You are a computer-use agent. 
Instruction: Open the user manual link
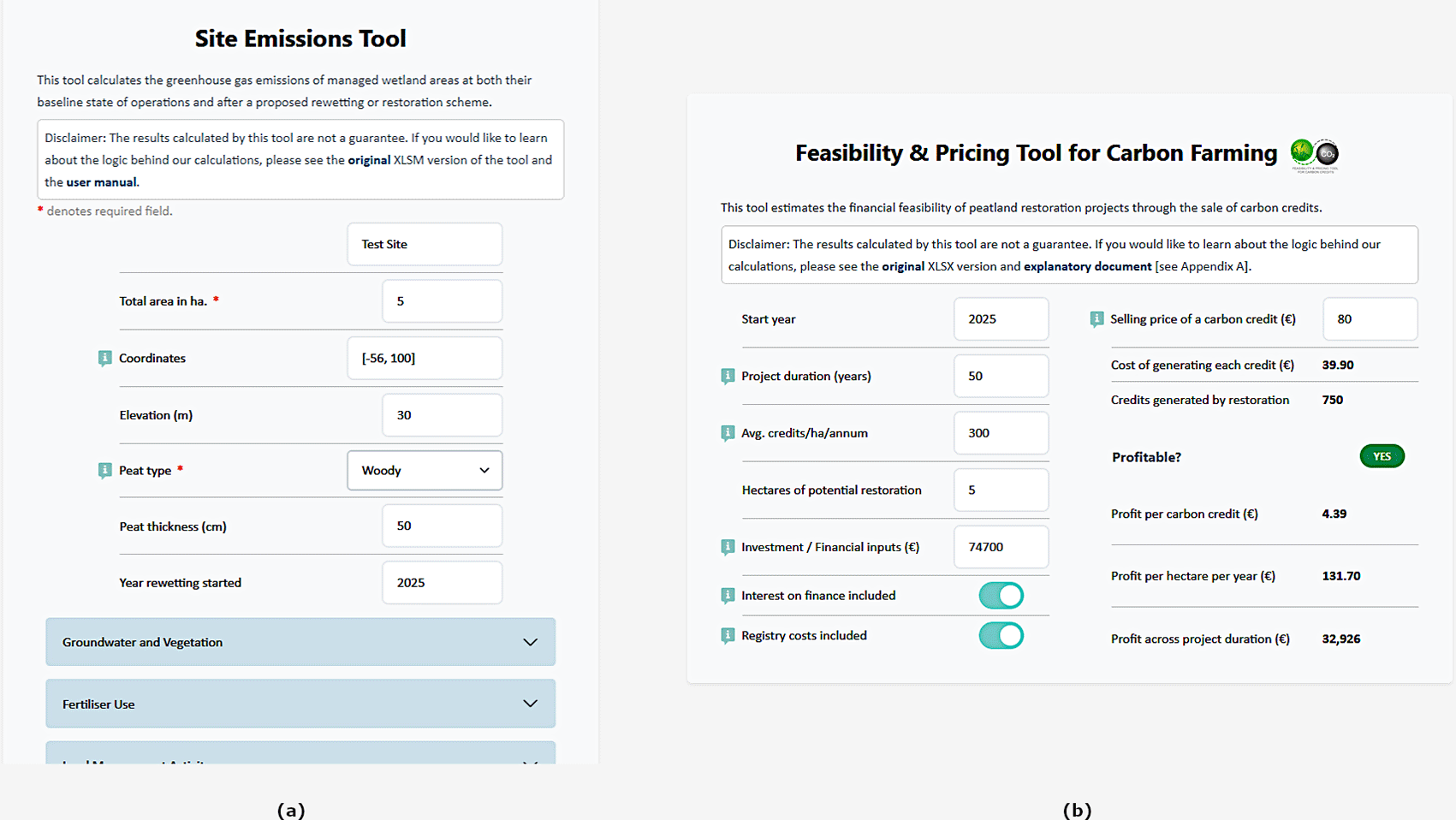101,182
